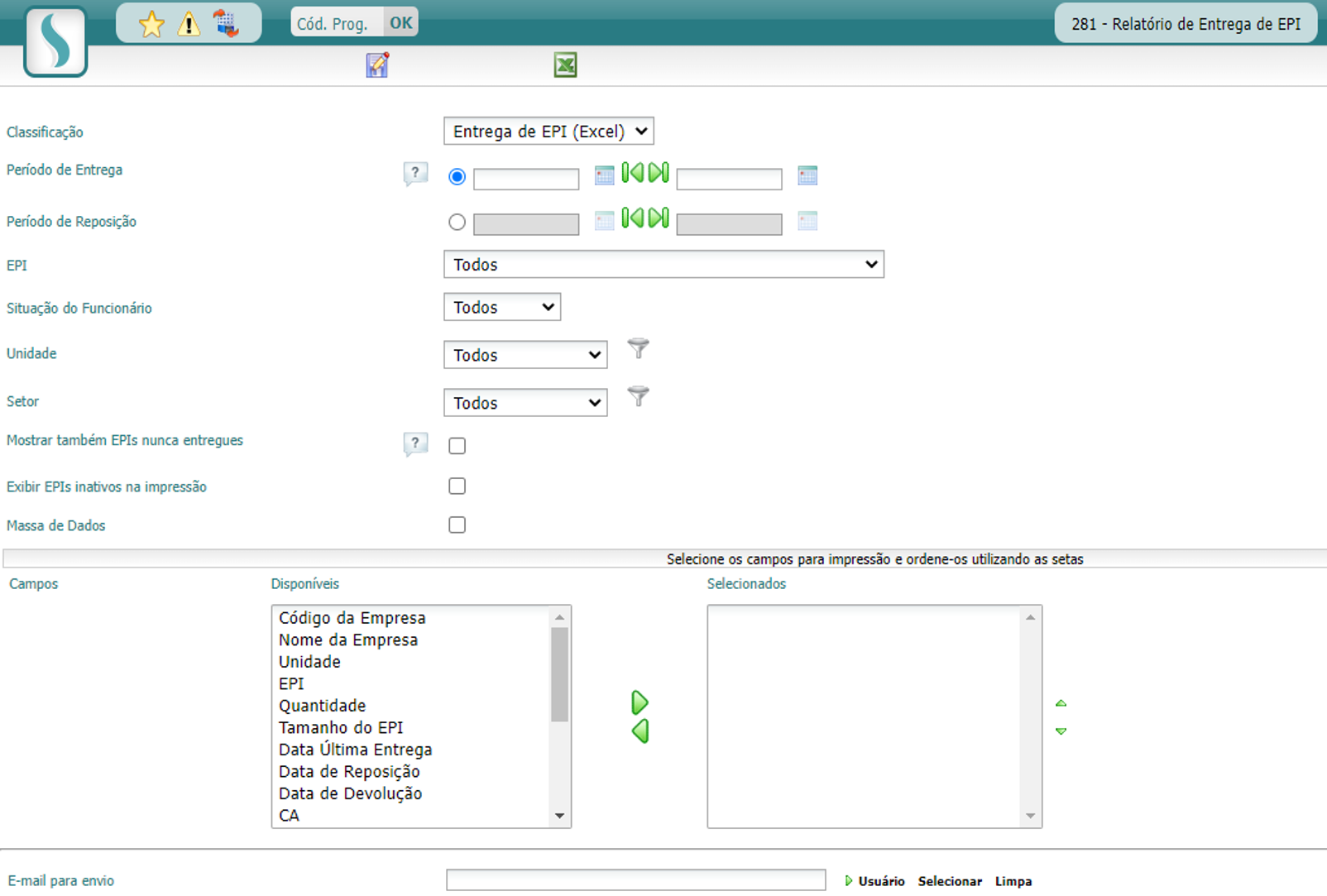The width and height of the screenshot is (1327, 896).
Task: Click help icon beside Período de Entrega
Action: 415,173
